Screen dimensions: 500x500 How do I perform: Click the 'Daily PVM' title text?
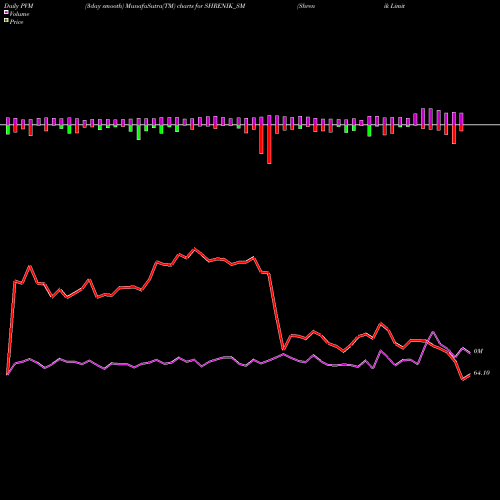coord(19,6)
